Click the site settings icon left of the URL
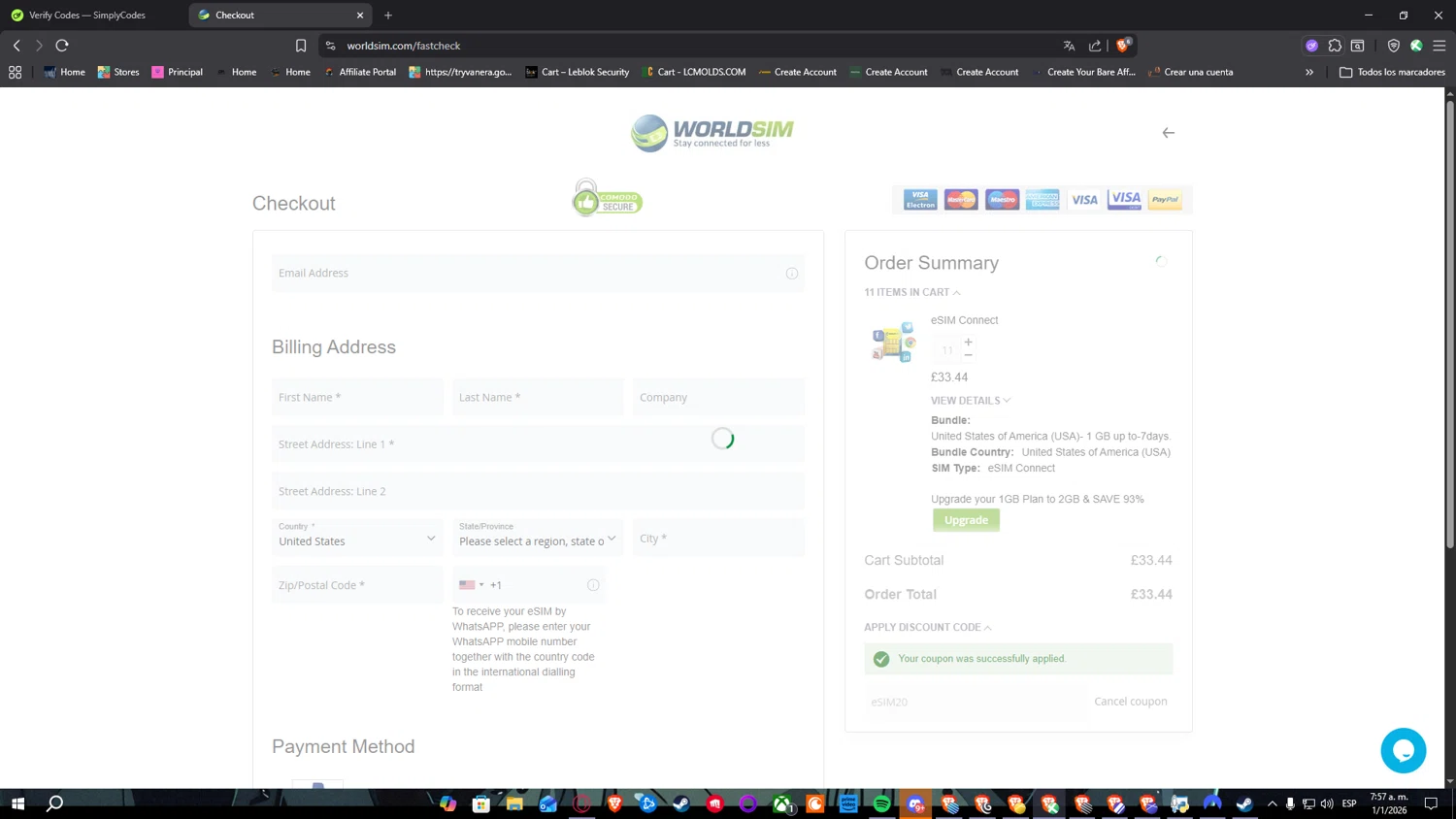Screen dimensions: 1456x819 (330, 46)
